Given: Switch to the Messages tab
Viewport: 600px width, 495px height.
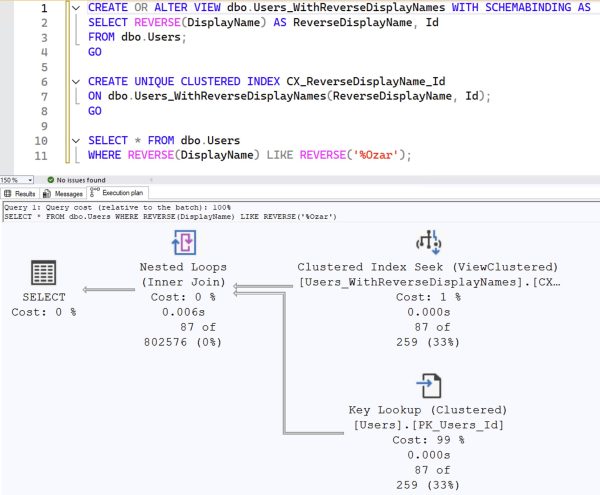Looking at the screenshot, I should [x=68, y=193].
